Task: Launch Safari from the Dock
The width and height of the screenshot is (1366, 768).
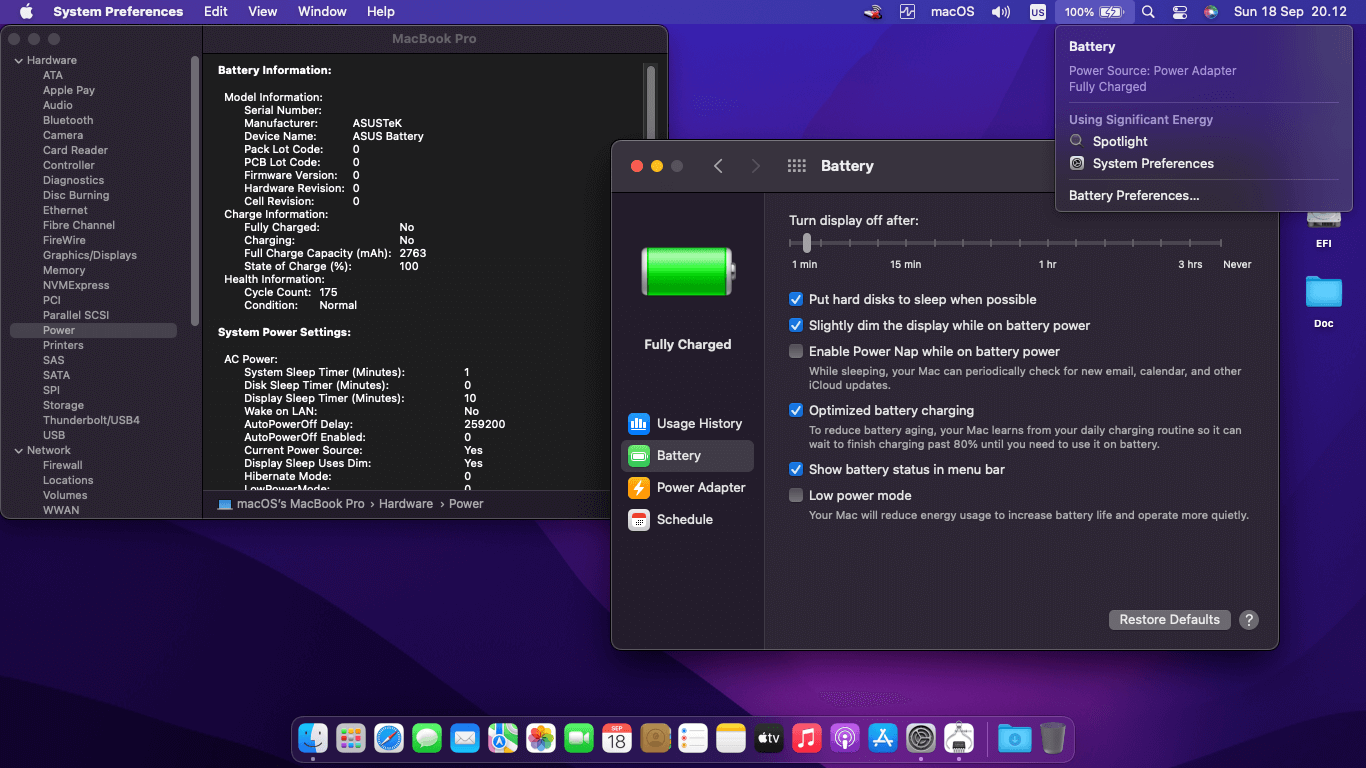Action: pyautogui.click(x=389, y=739)
